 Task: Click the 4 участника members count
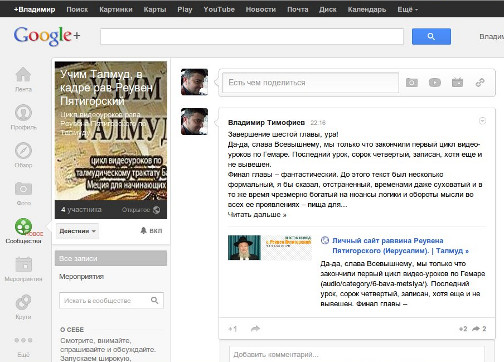(x=81, y=210)
